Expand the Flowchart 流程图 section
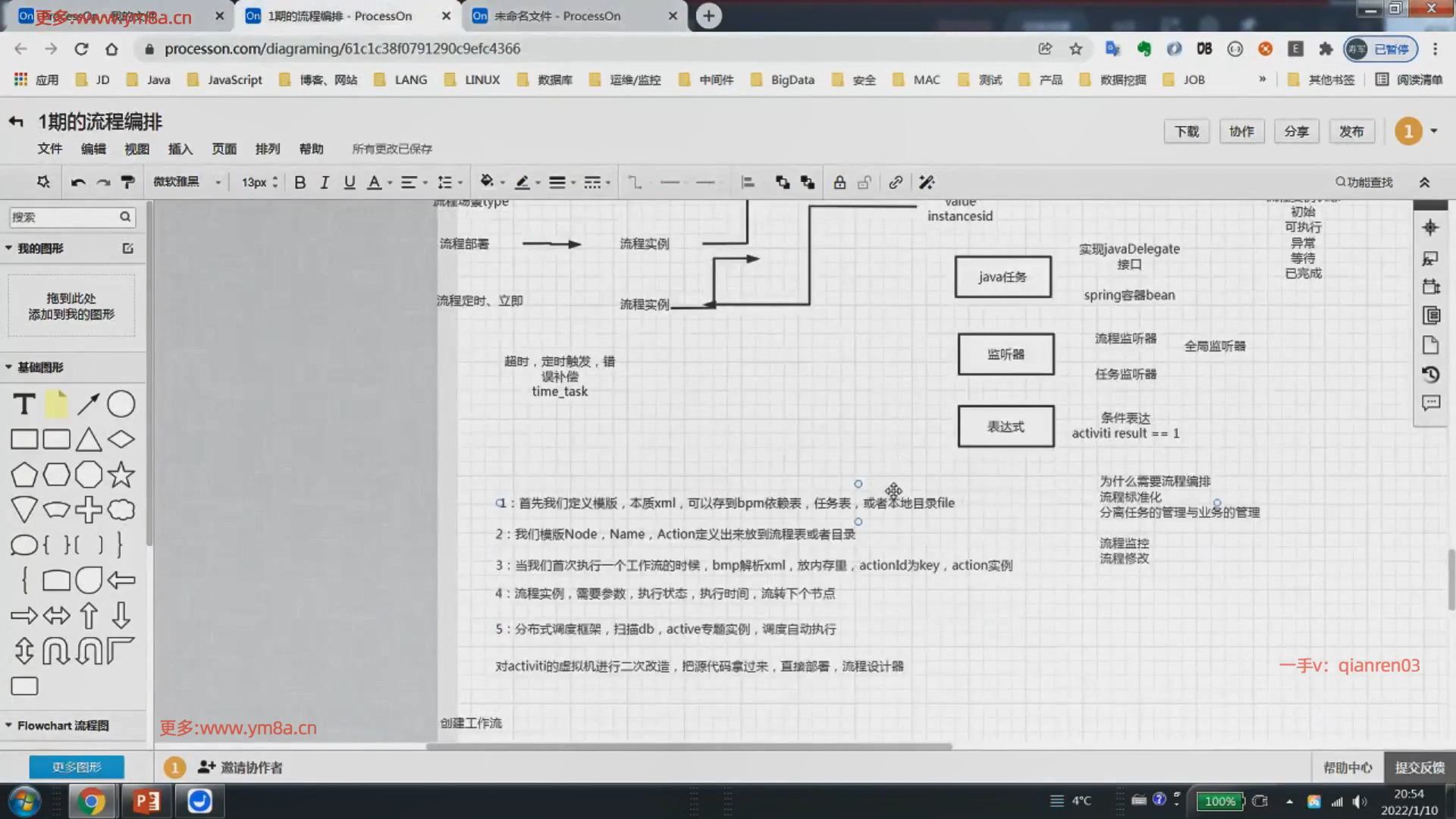The height and width of the screenshot is (819, 1456). coord(62,726)
